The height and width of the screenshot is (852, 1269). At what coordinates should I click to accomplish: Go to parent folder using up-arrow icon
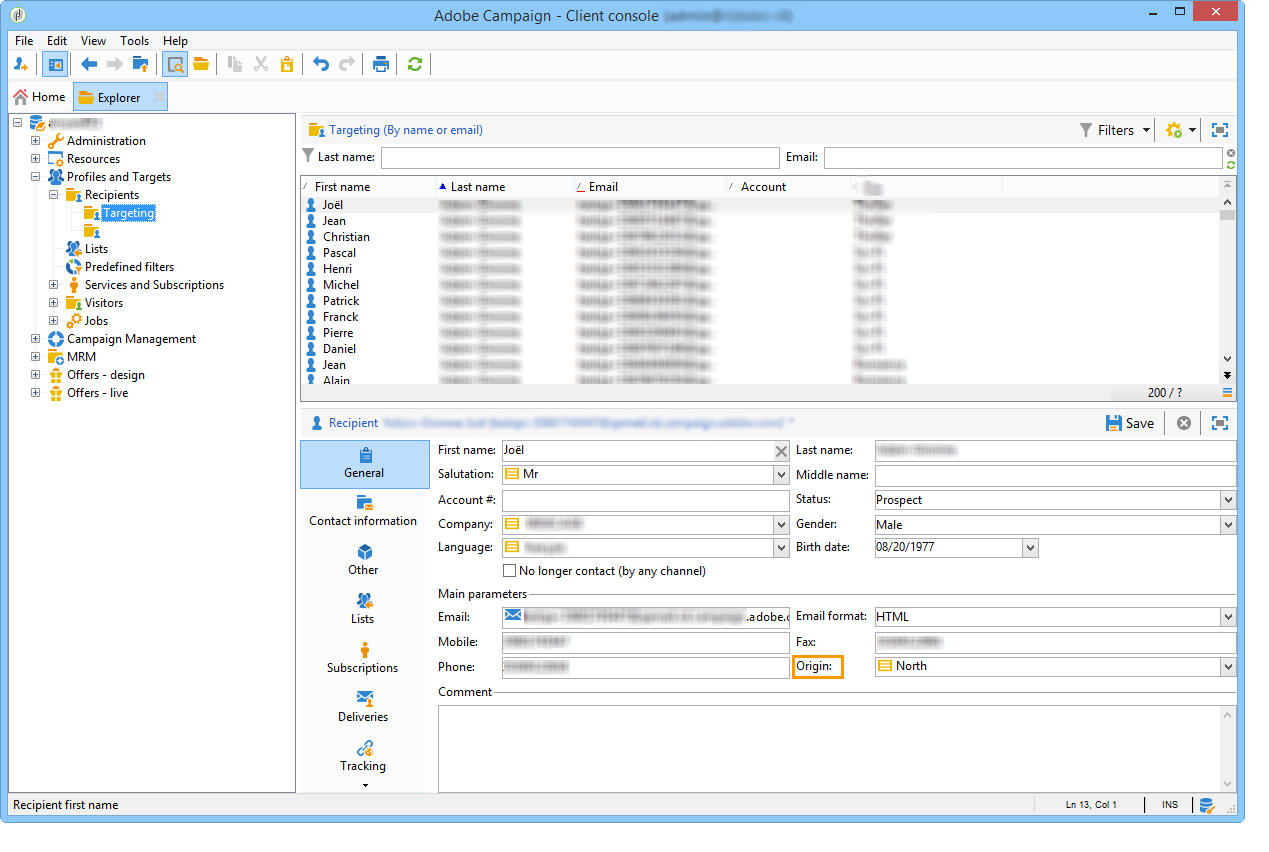coord(140,64)
